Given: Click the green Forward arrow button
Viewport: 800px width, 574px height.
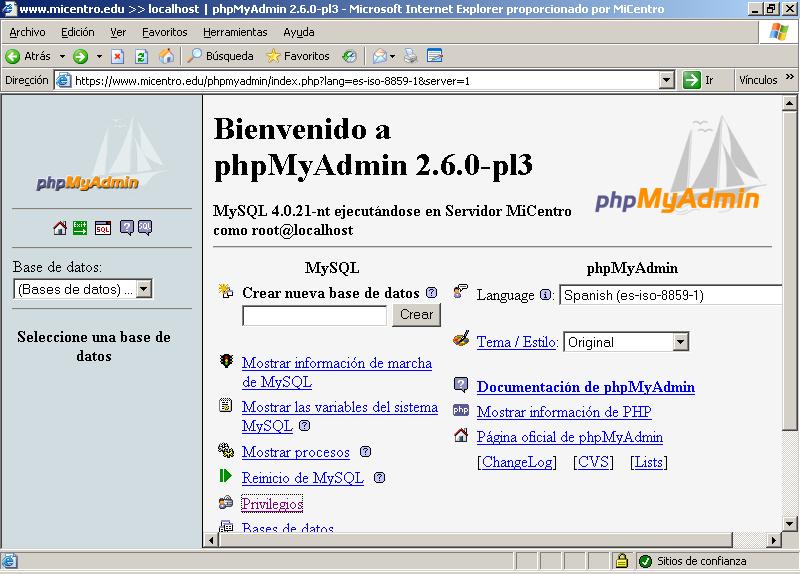Looking at the screenshot, I should click(x=81, y=56).
